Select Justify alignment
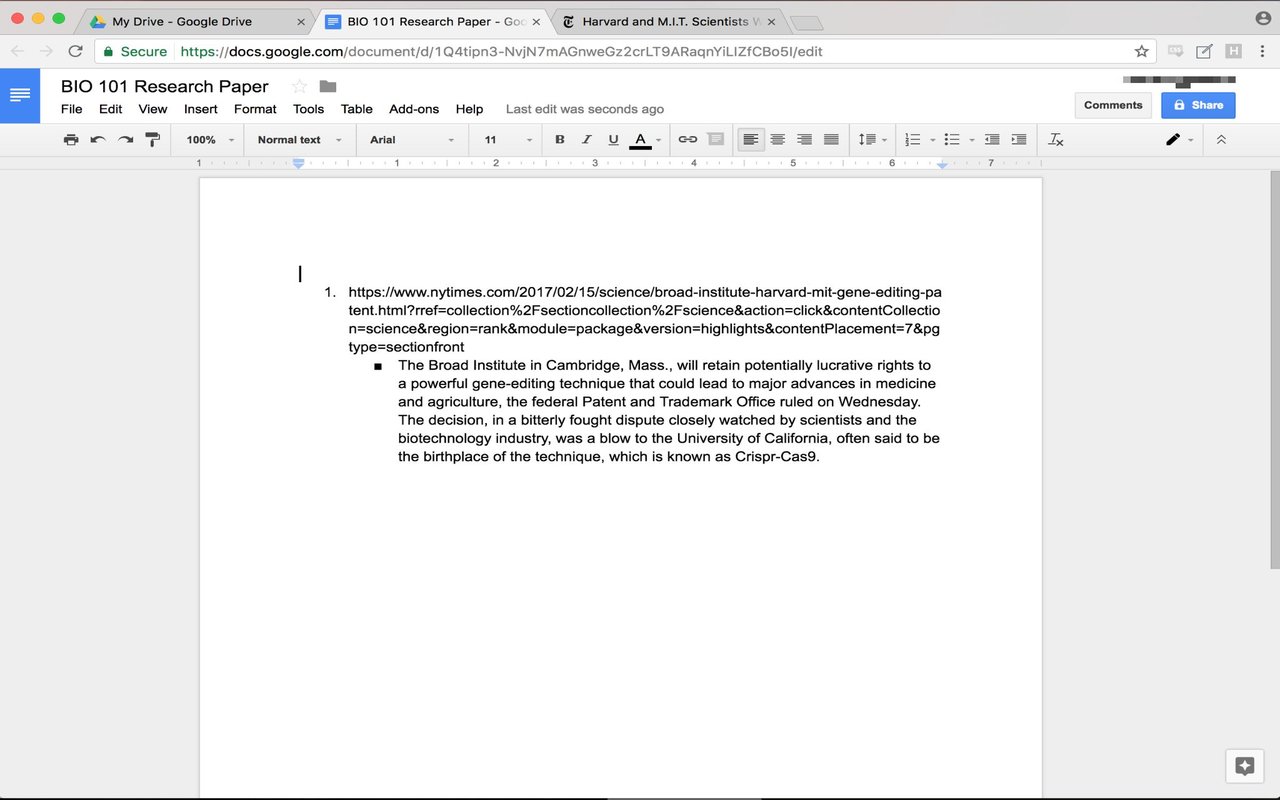The image size is (1280, 800). pyautogui.click(x=831, y=140)
